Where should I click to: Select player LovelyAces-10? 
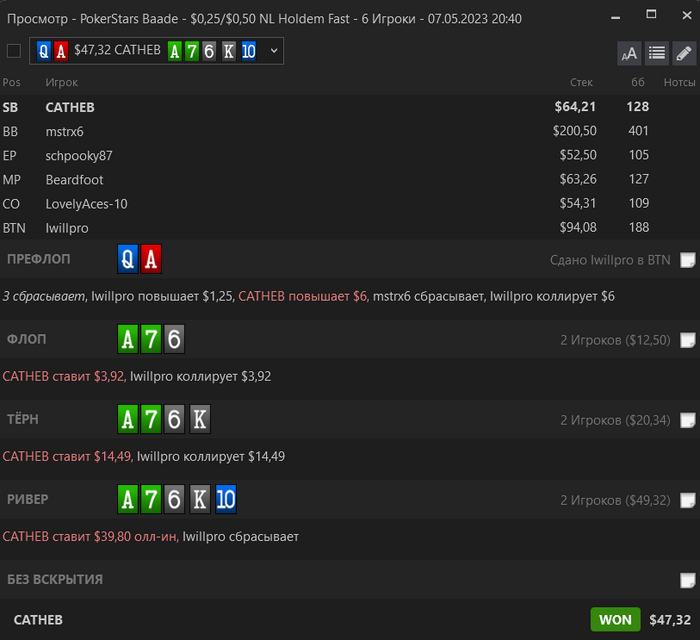click(x=350, y=204)
